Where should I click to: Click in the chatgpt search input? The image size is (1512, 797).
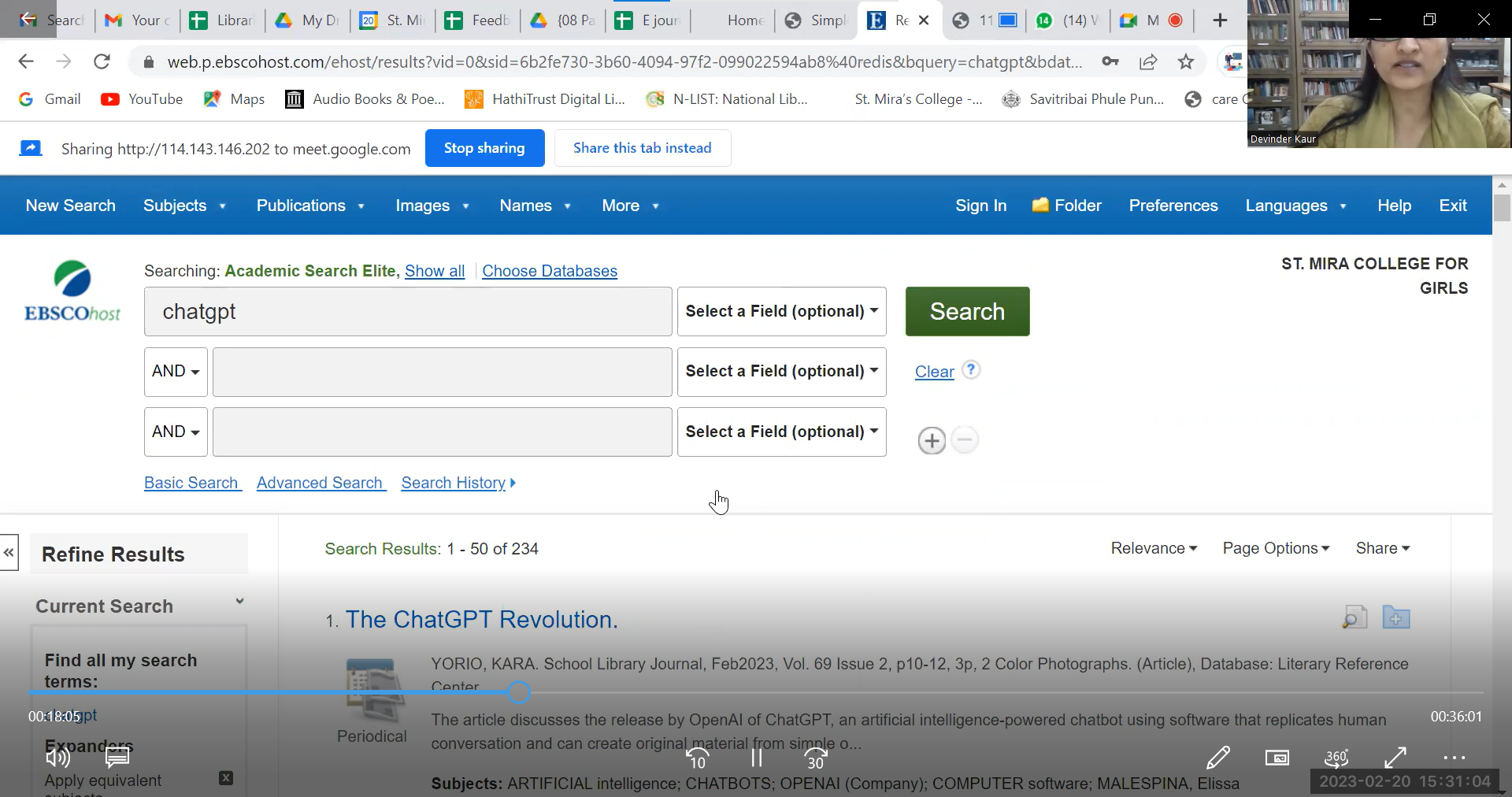[408, 311]
